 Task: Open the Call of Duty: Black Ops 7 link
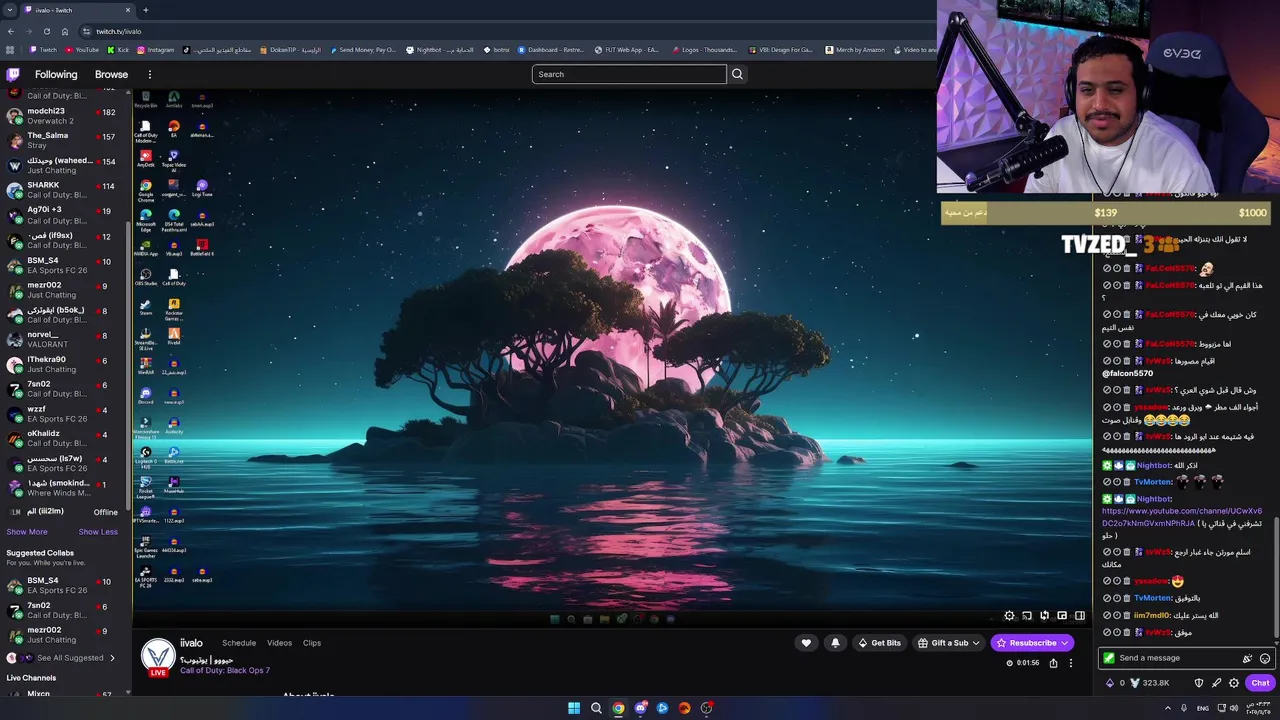(225, 671)
